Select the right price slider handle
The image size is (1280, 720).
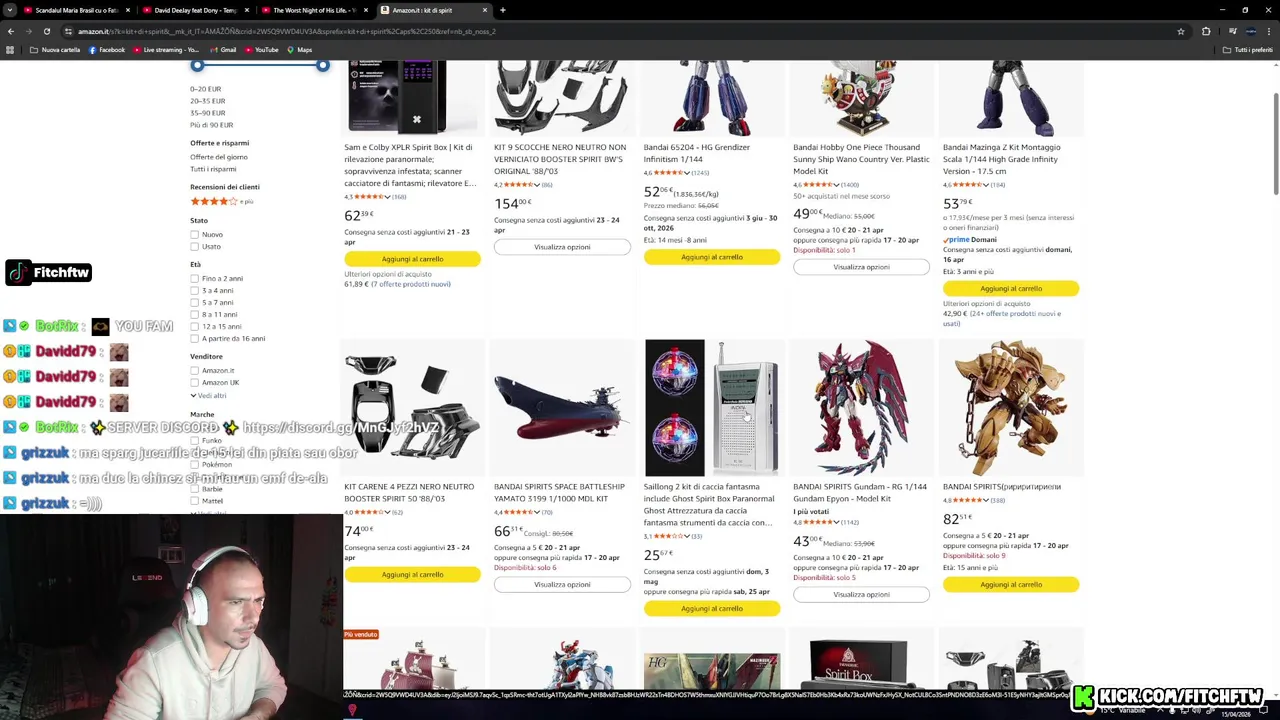point(322,65)
